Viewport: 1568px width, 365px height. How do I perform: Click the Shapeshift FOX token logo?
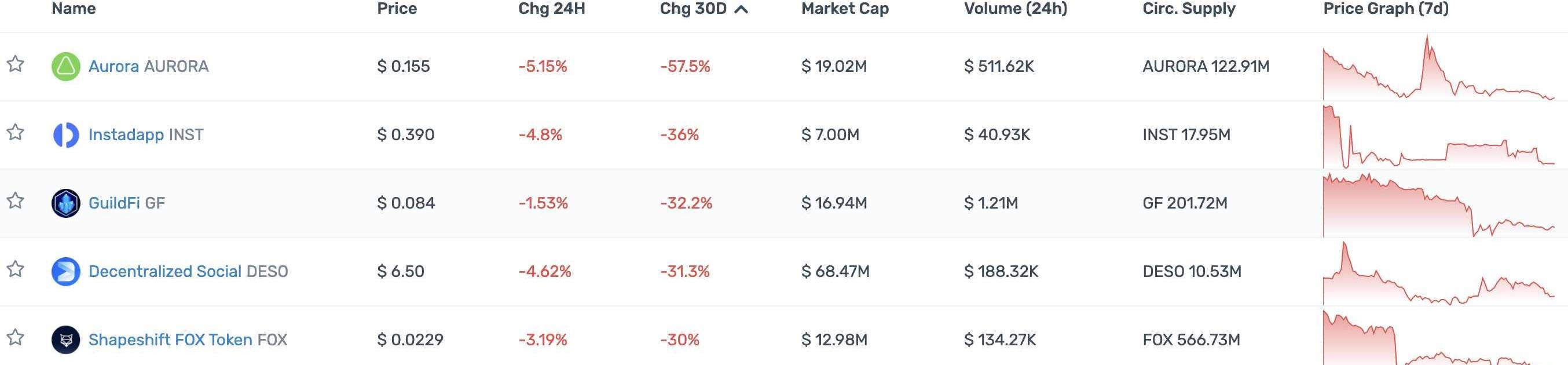(66, 340)
